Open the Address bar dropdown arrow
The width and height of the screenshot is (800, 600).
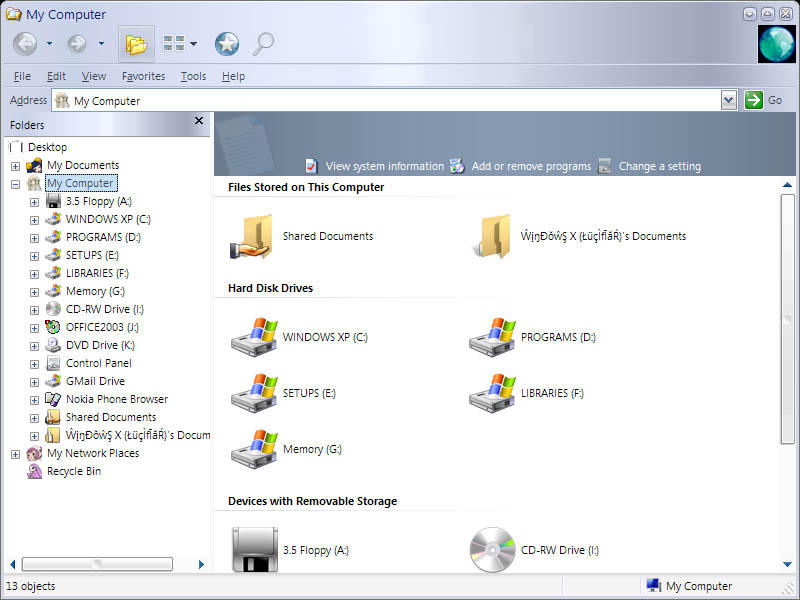729,100
